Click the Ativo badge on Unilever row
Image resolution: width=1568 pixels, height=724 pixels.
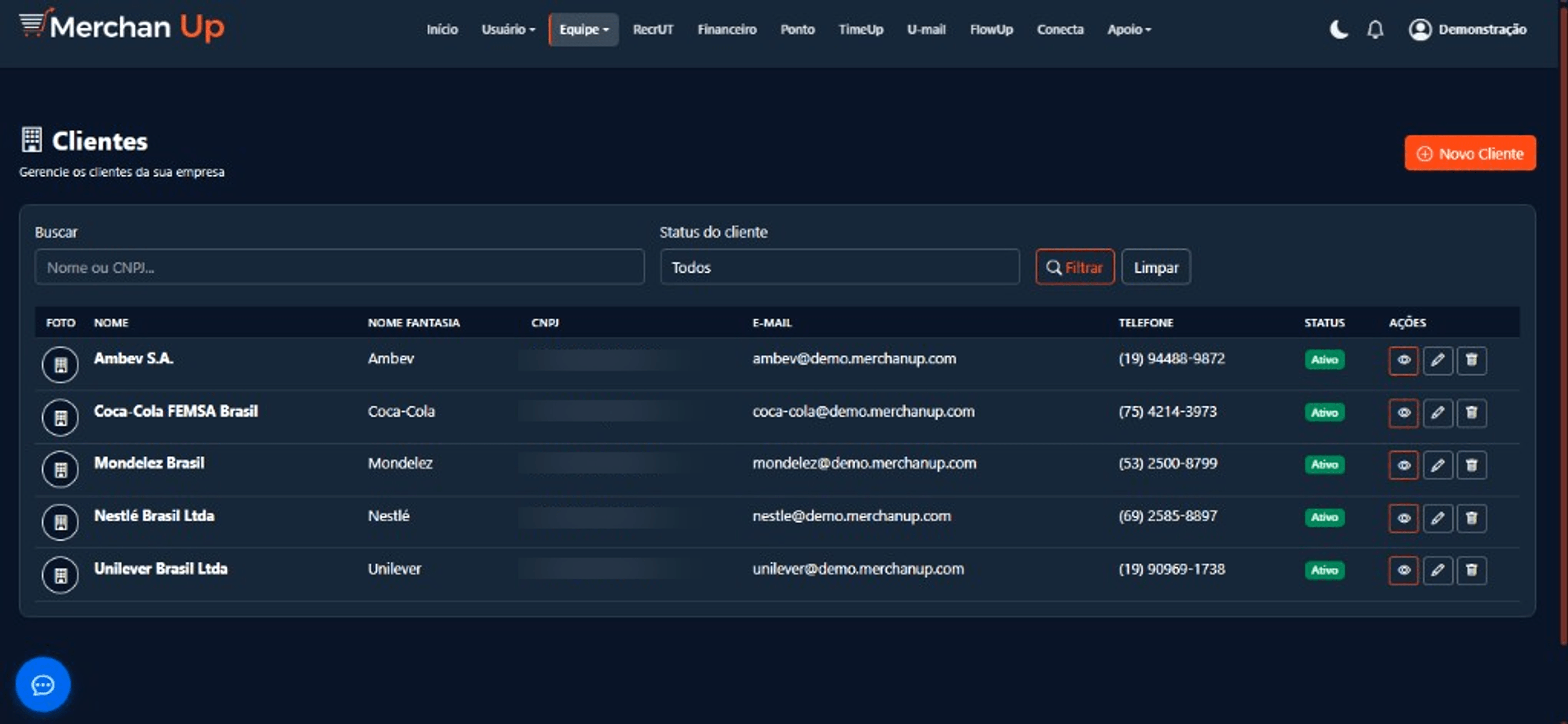tap(1324, 570)
